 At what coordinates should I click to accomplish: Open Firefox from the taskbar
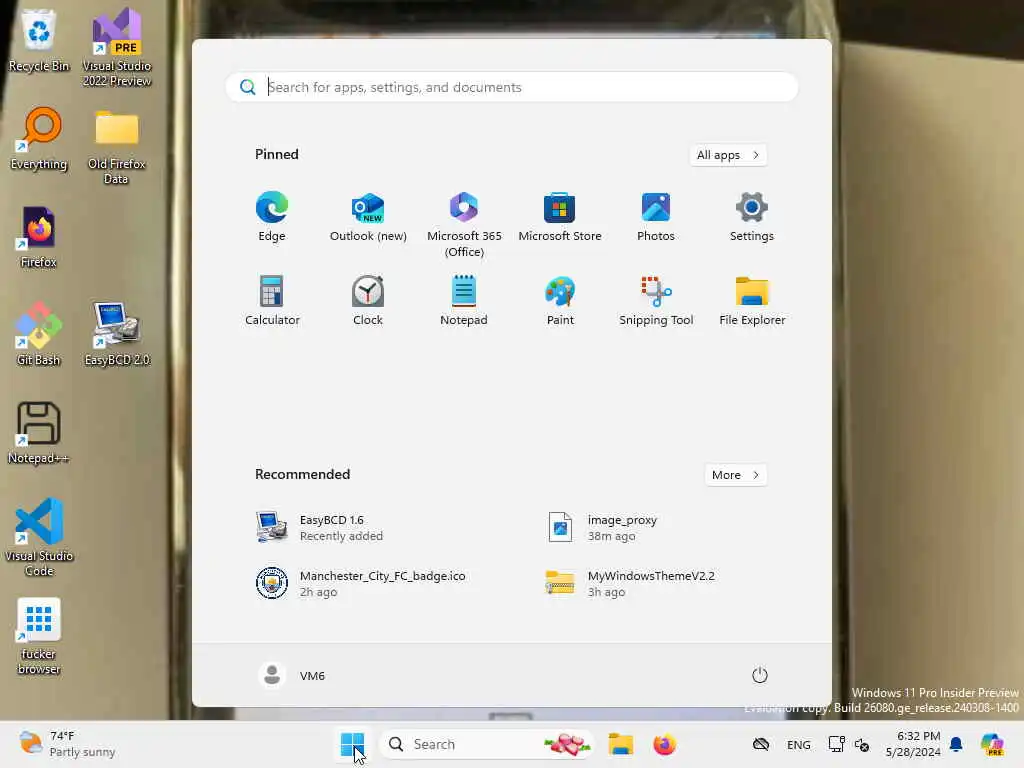pos(664,744)
